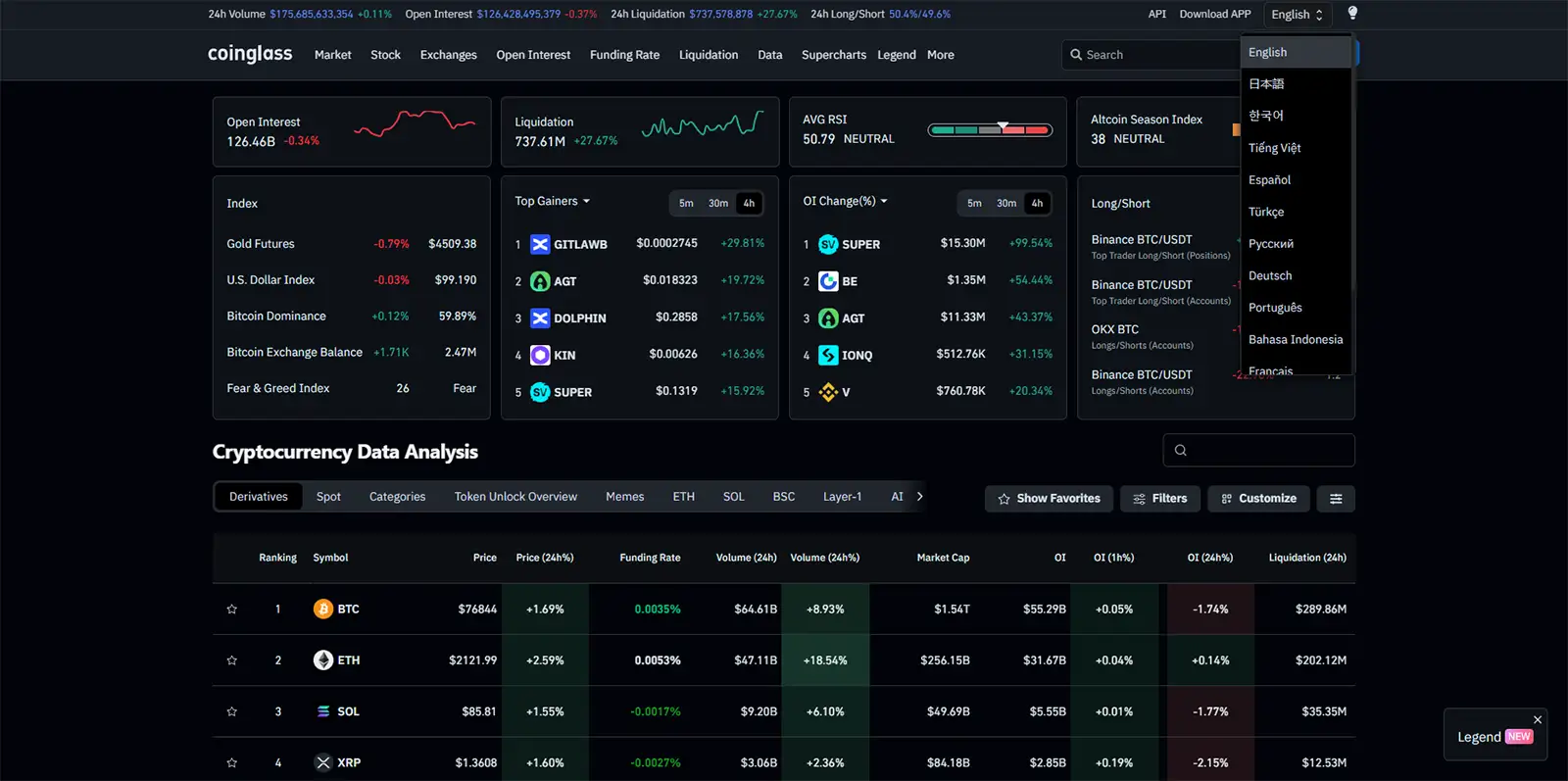
Task: Click the AVG RSI gauge bar
Action: tap(990, 129)
